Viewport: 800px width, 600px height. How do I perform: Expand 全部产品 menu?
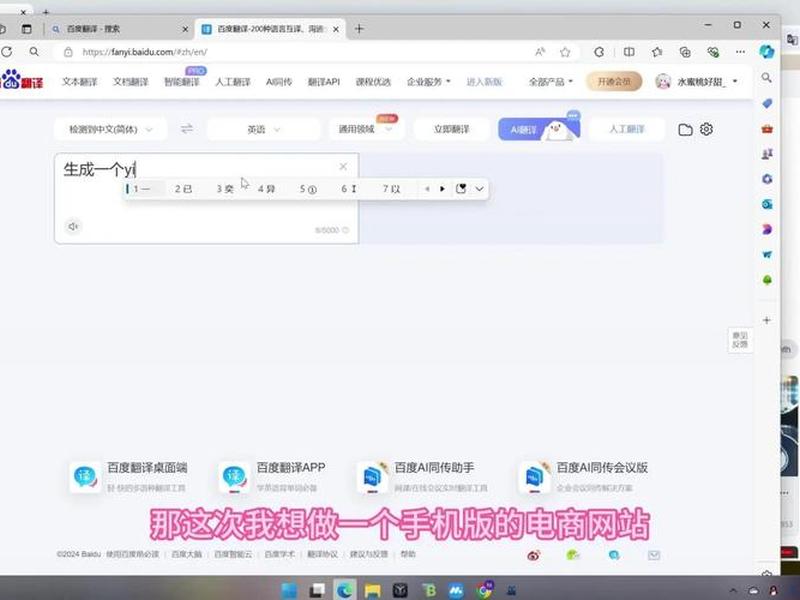pos(551,82)
